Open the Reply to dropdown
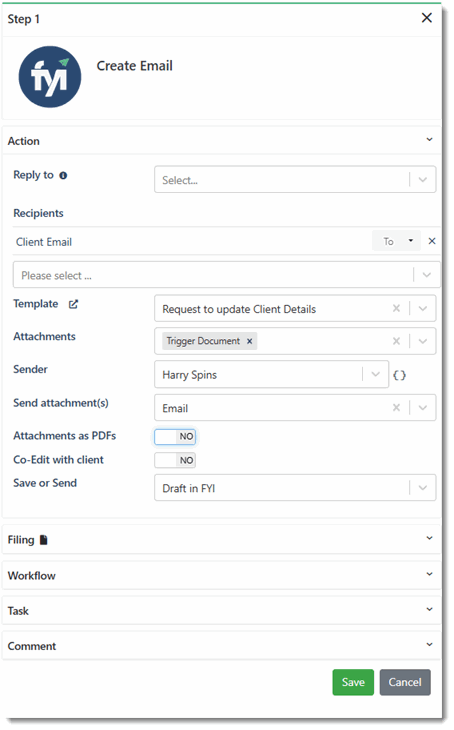The image size is (454, 730). [x=295, y=179]
